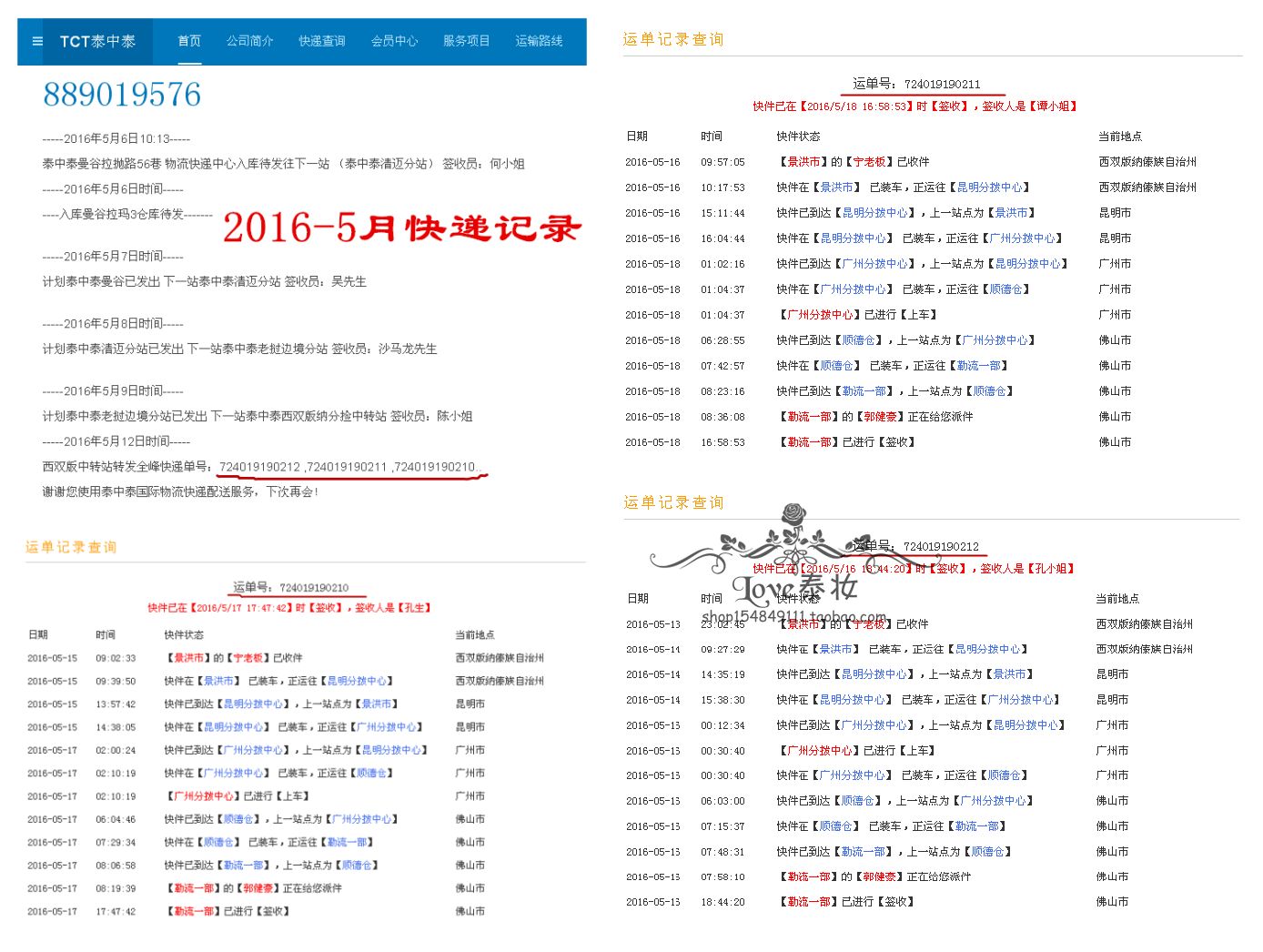
Task: Select the '-----2016年5月6日10:13-----' entry line
Action: coord(116,139)
